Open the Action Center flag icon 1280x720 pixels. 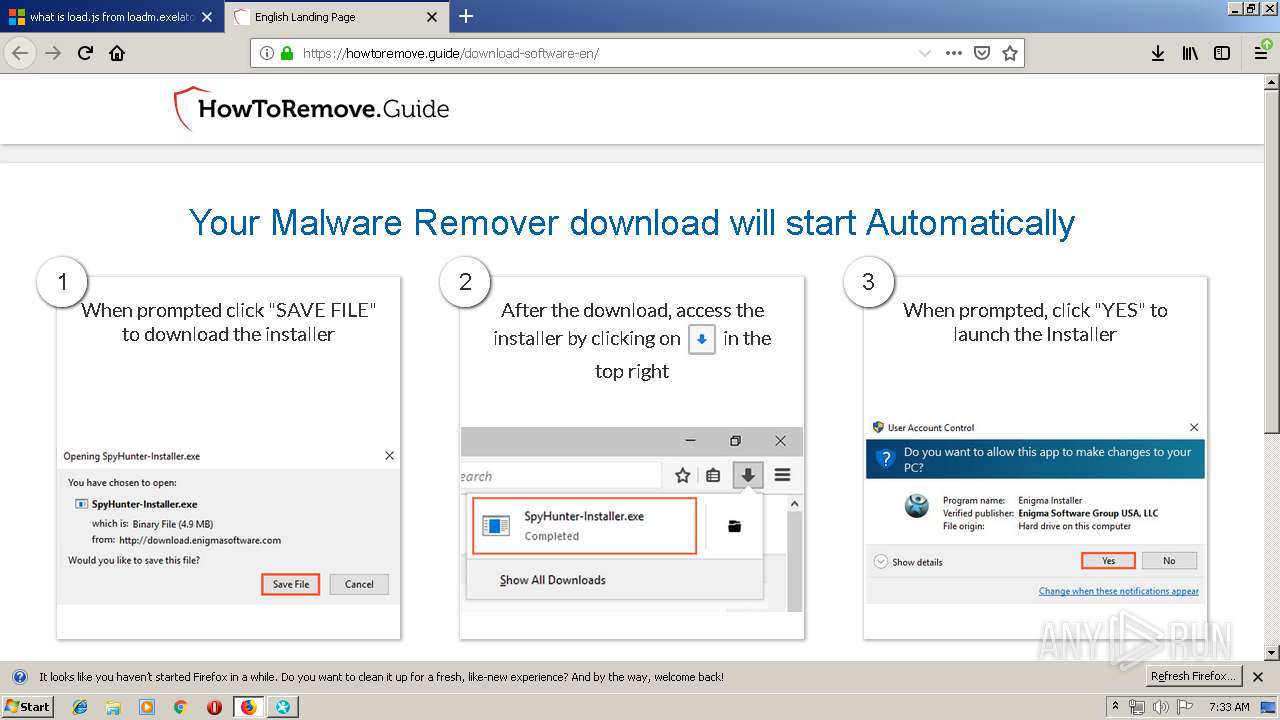pos(1186,707)
